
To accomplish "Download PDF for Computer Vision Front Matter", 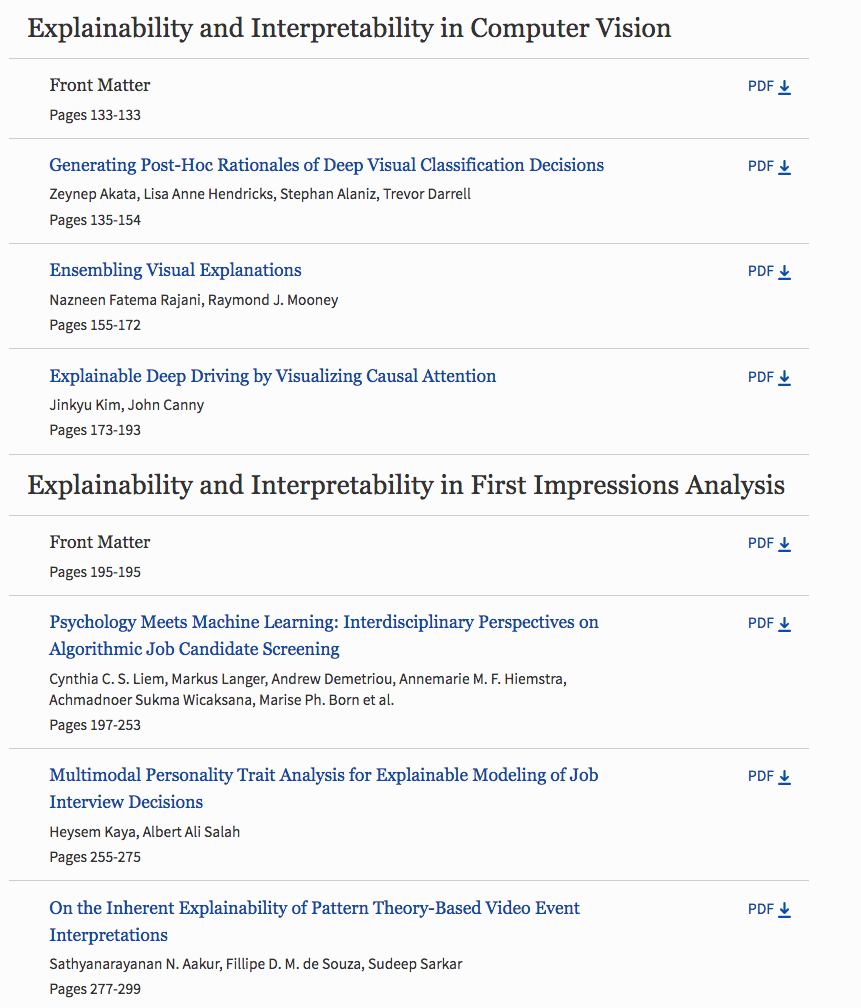I will [769, 87].
